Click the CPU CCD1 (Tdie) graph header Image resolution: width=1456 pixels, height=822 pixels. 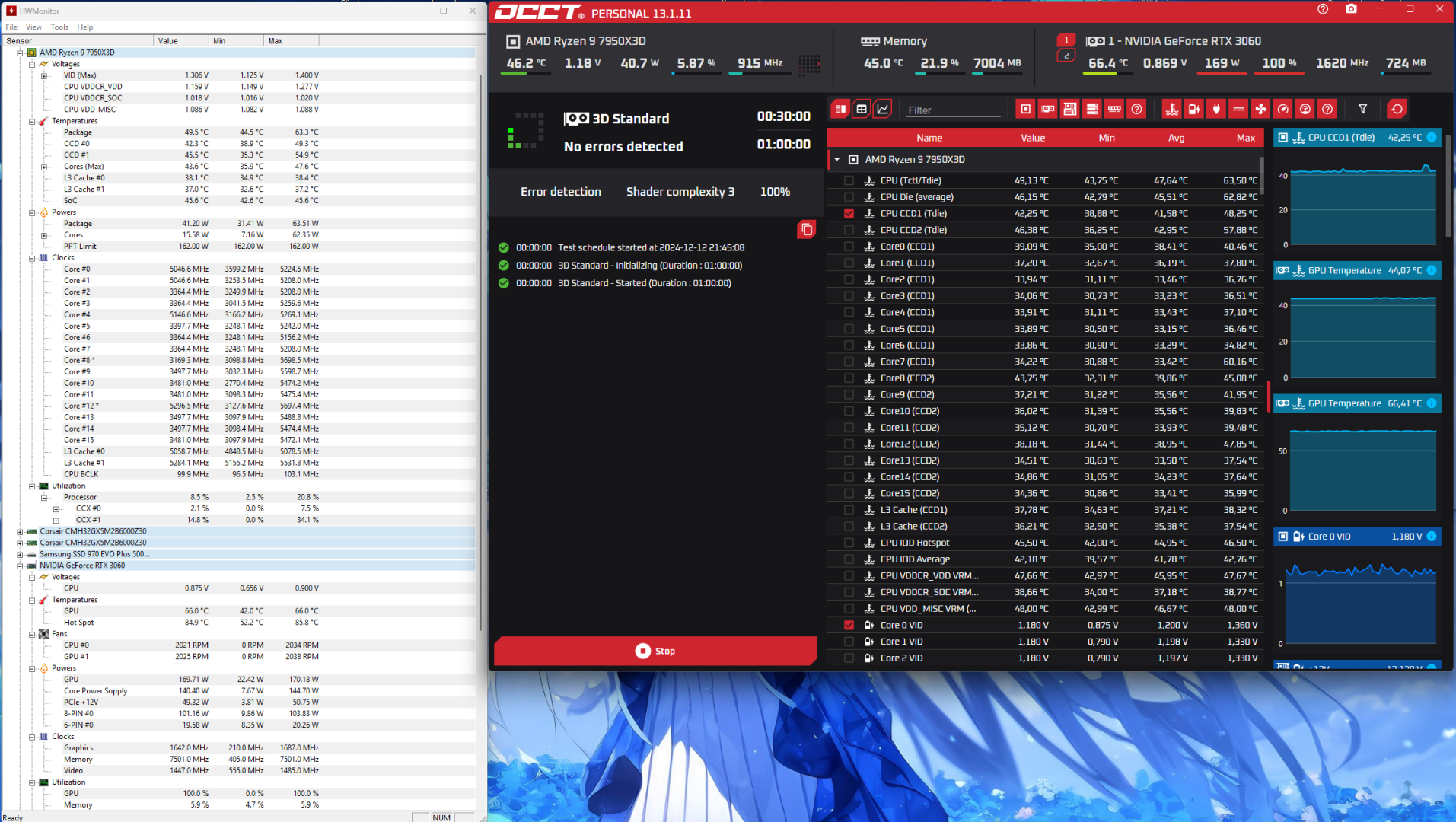(x=1357, y=138)
